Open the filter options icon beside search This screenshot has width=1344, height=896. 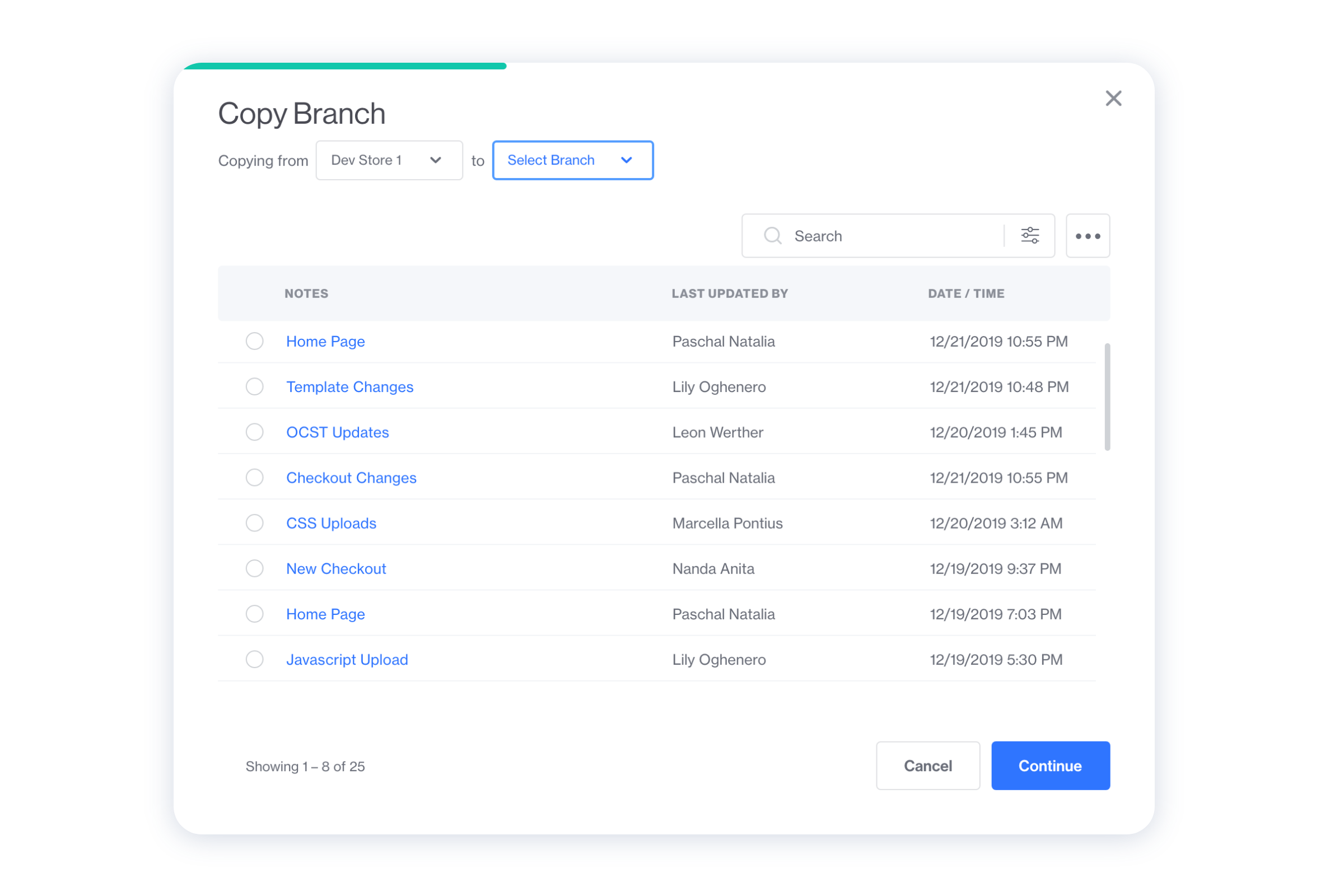1030,235
